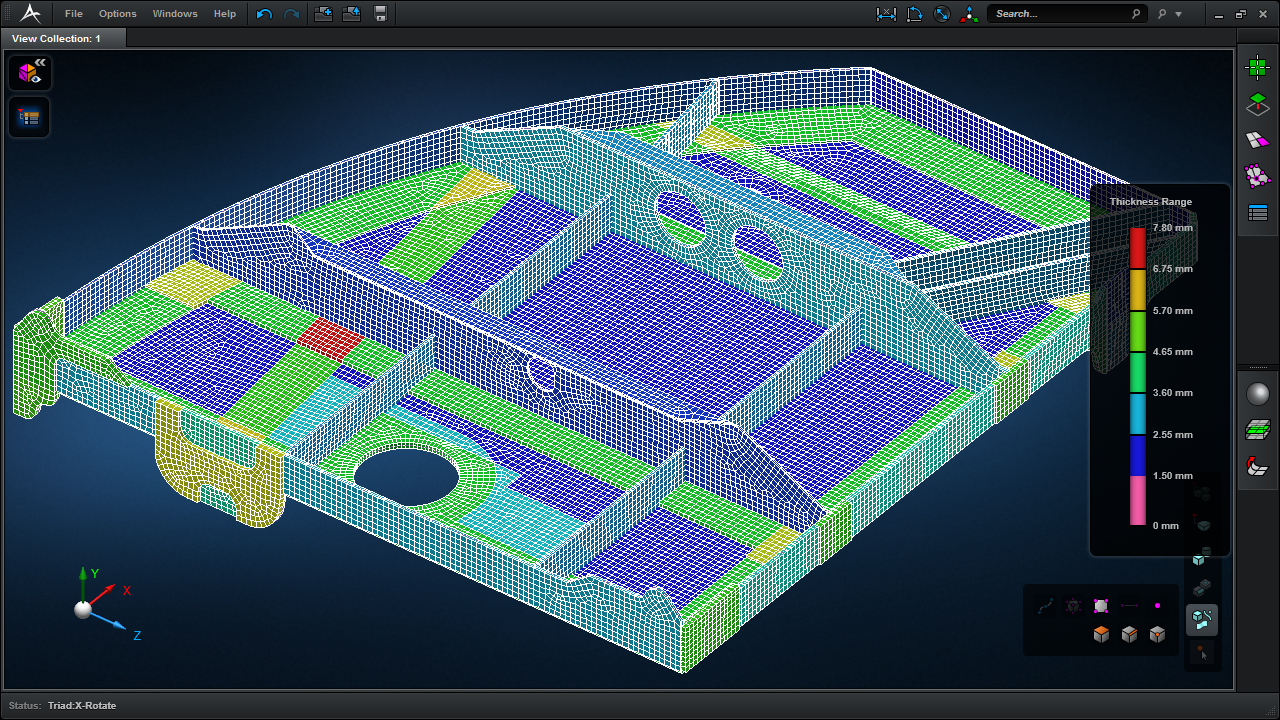Expand the highlighted selection filter flyout button
The width and height of the screenshot is (1280, 720).
(x=1202, y=620)
